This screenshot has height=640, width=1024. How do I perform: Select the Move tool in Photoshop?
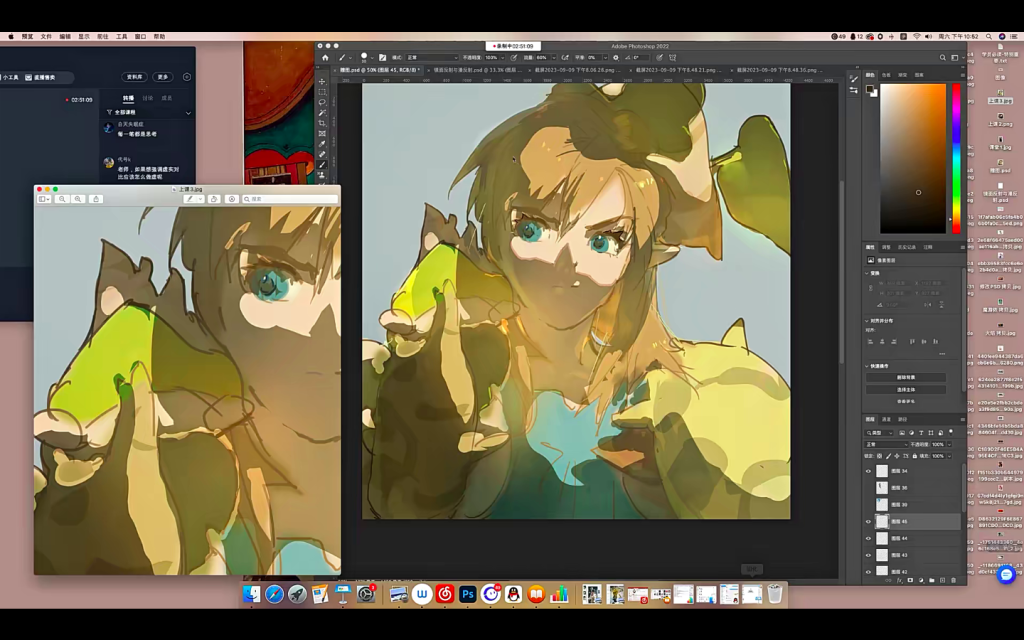tap(321, 81)
